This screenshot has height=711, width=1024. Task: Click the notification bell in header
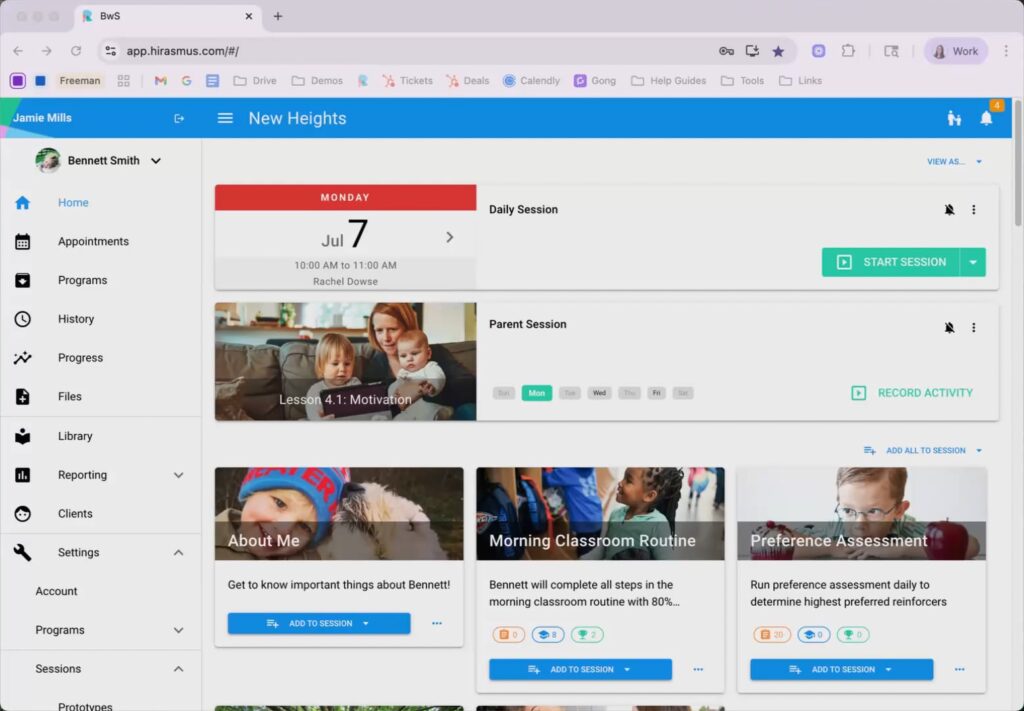click(x=986, y=119)
